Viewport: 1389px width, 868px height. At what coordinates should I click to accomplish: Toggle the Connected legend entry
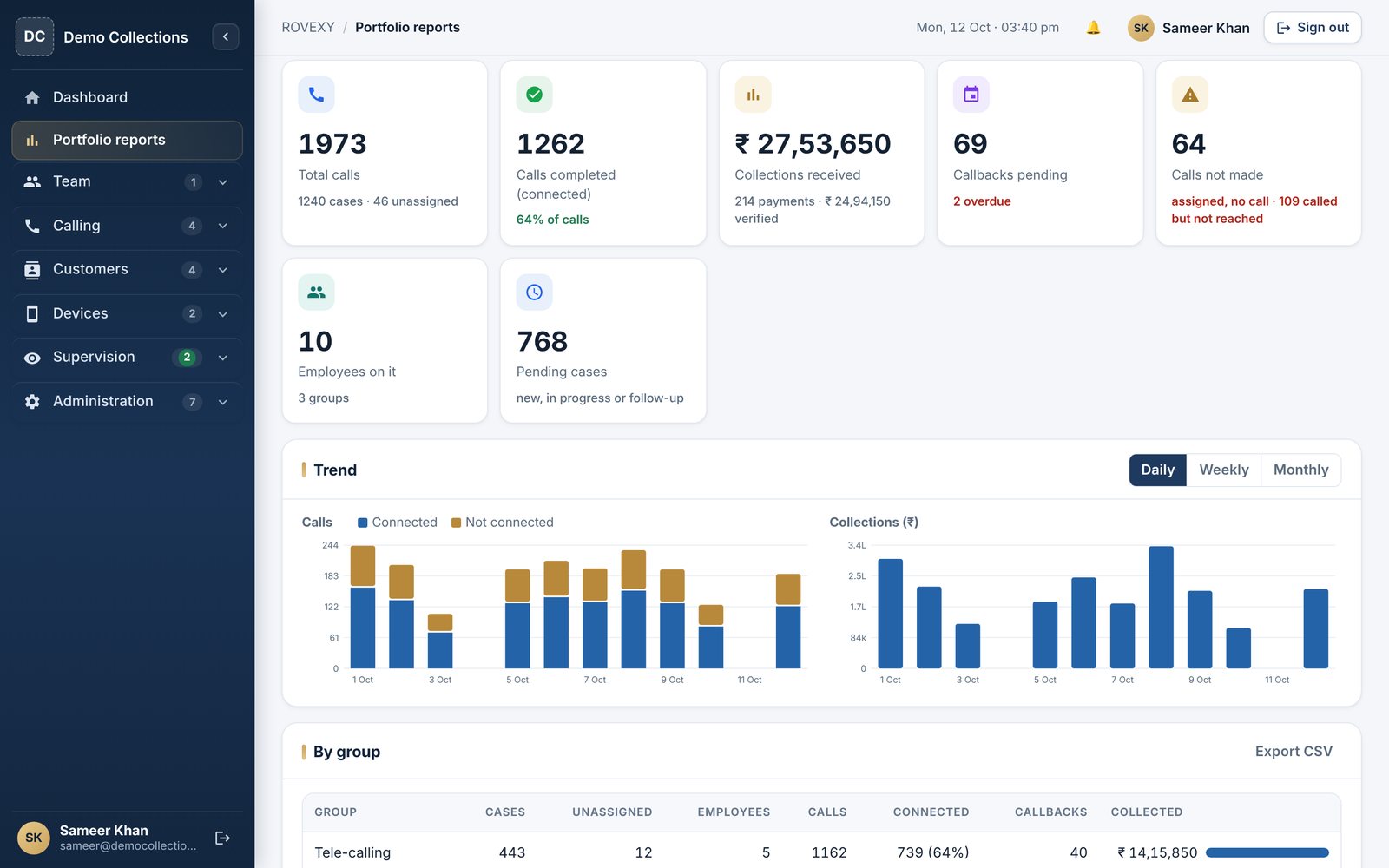tap(398, 523)
